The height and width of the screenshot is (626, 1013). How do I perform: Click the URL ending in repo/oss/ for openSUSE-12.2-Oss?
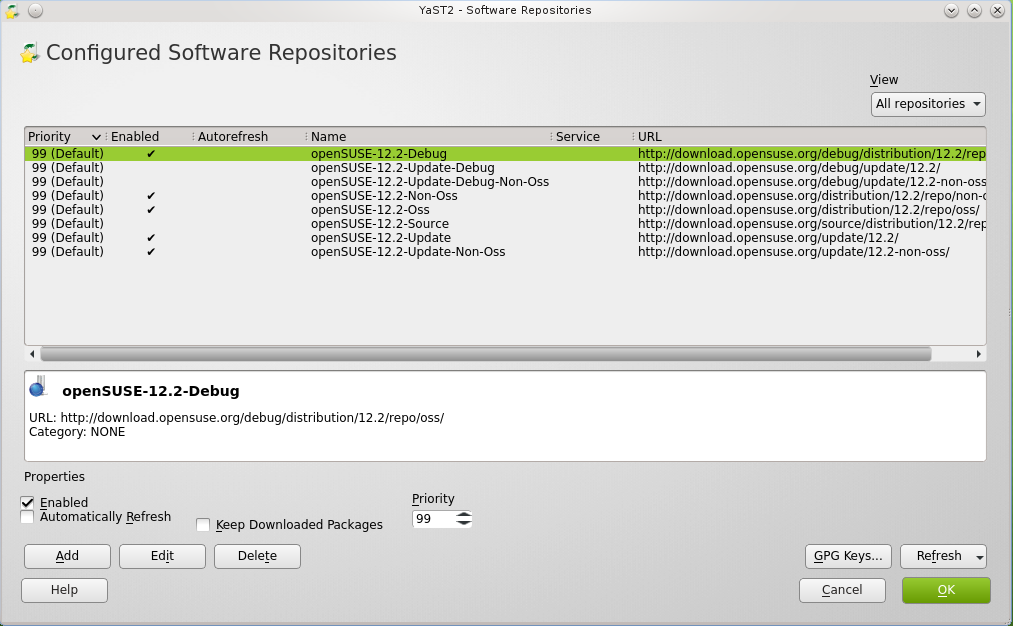(808, 210)
